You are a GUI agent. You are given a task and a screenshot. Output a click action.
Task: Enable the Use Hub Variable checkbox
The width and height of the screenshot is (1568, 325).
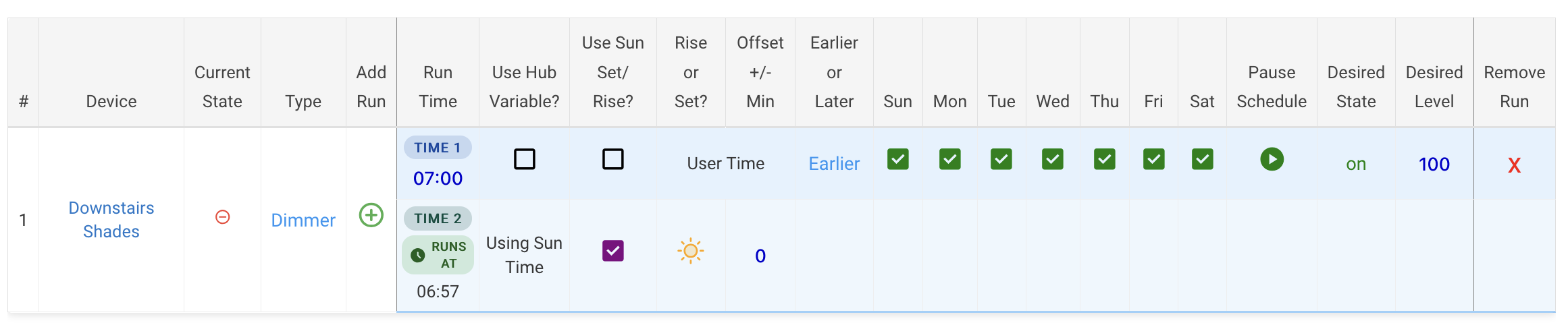(524, 159)
